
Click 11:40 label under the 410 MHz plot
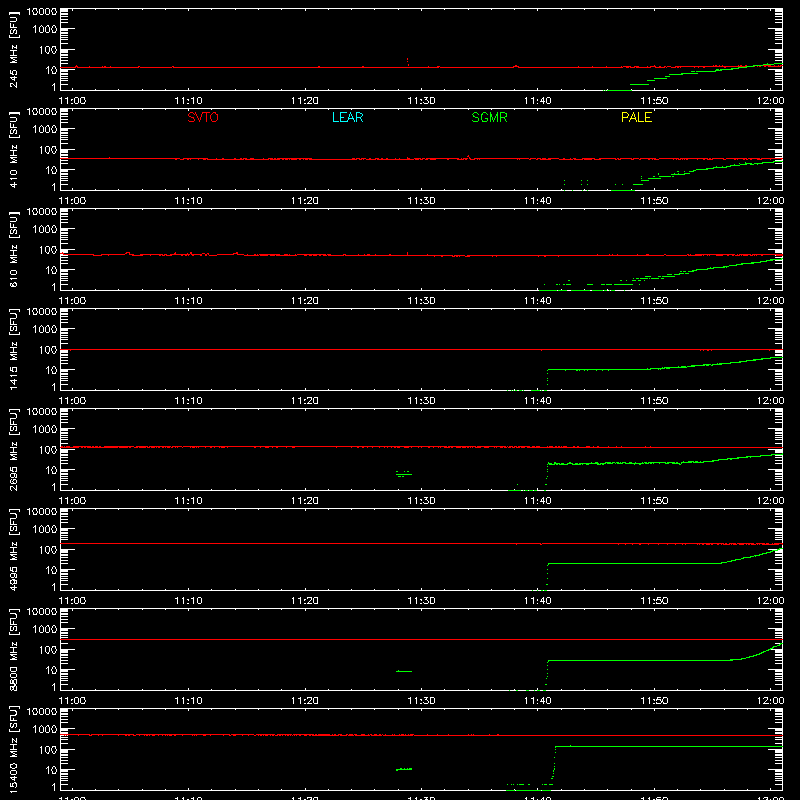tap(537, 201)
